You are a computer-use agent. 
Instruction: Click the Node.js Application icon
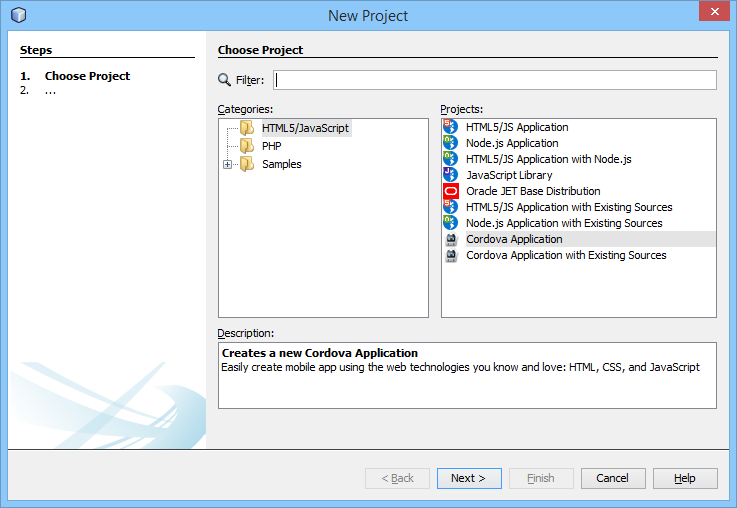(x=450, y=143)
